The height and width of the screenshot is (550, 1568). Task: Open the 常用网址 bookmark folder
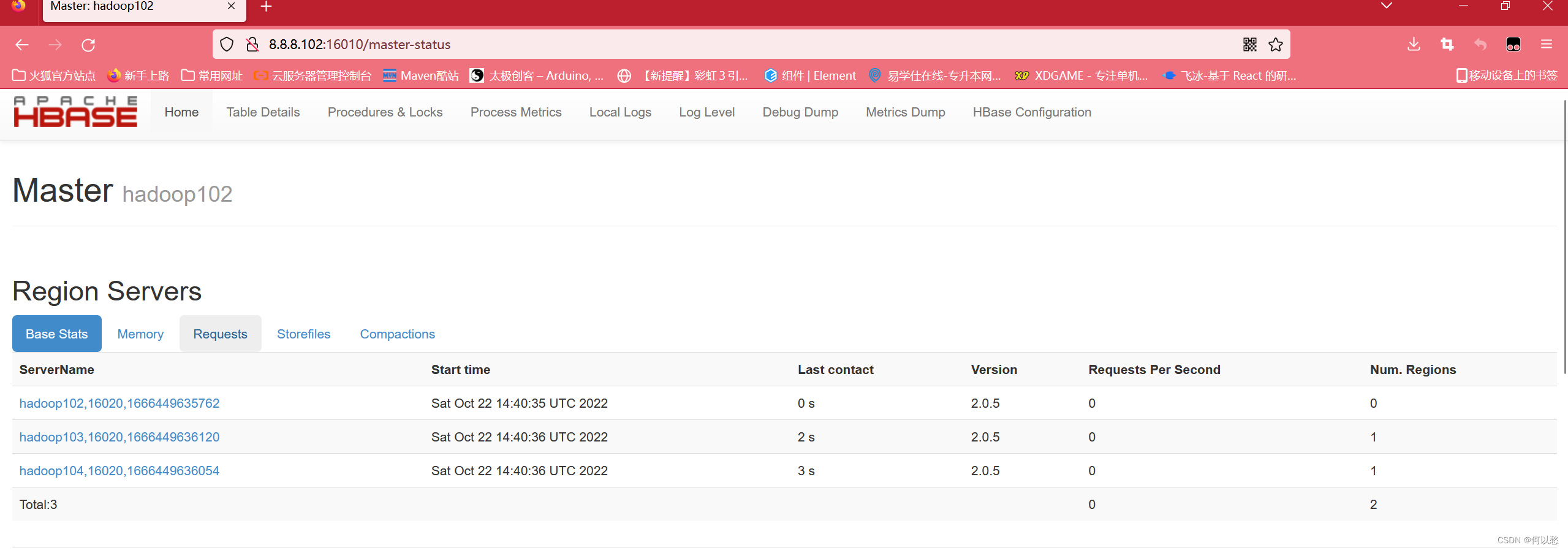click(x=212, y=75)
